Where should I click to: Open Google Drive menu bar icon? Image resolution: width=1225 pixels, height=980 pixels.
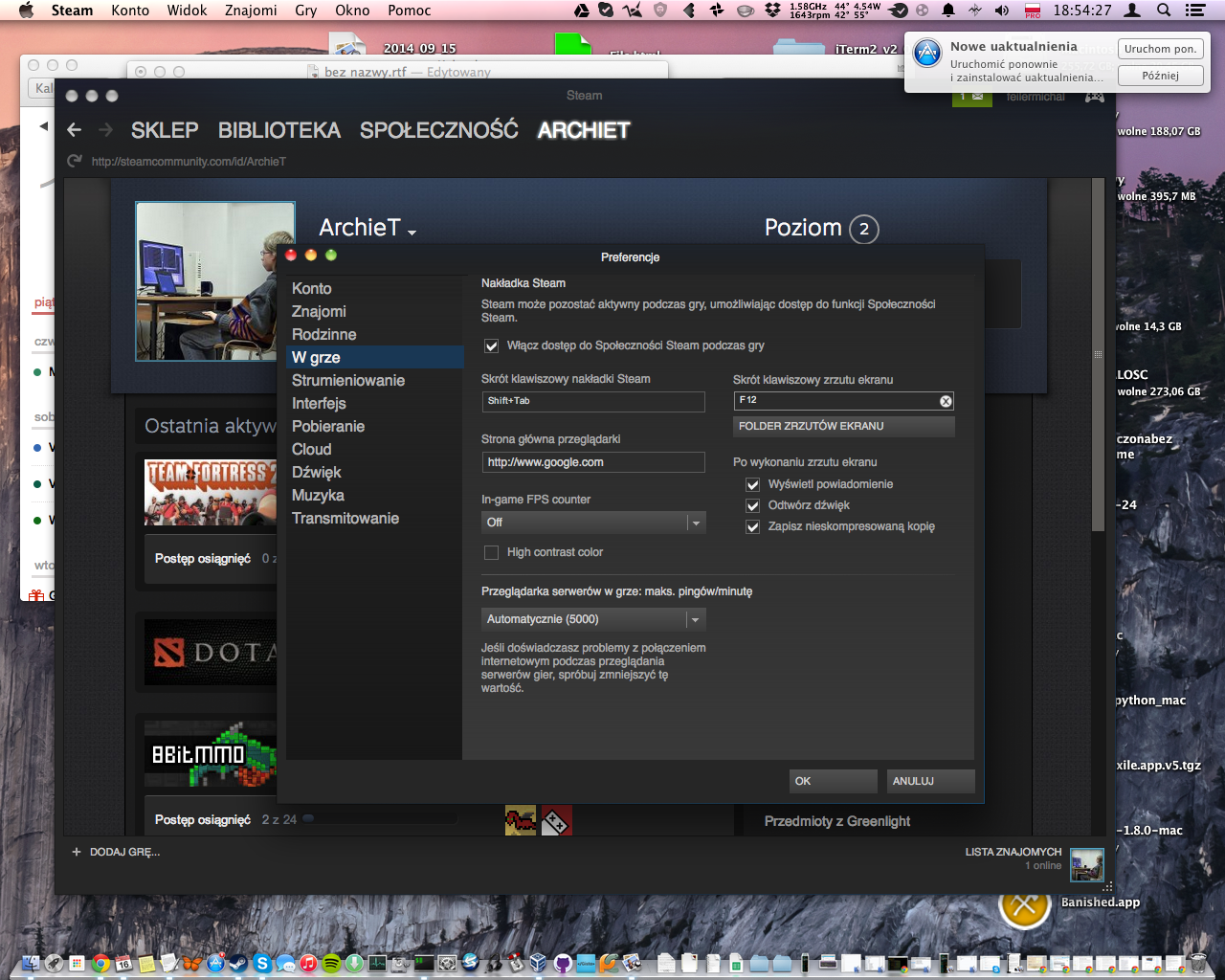click(x=581, y=11)
